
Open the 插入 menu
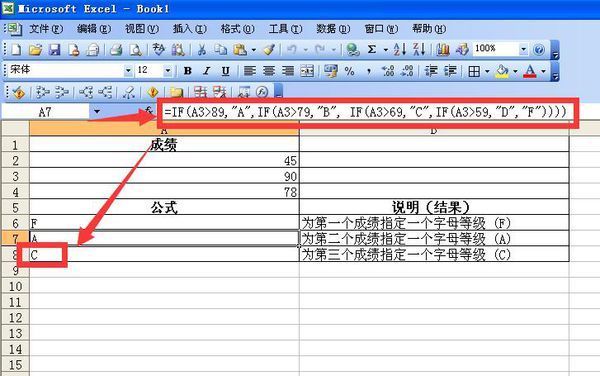[189, 29]
